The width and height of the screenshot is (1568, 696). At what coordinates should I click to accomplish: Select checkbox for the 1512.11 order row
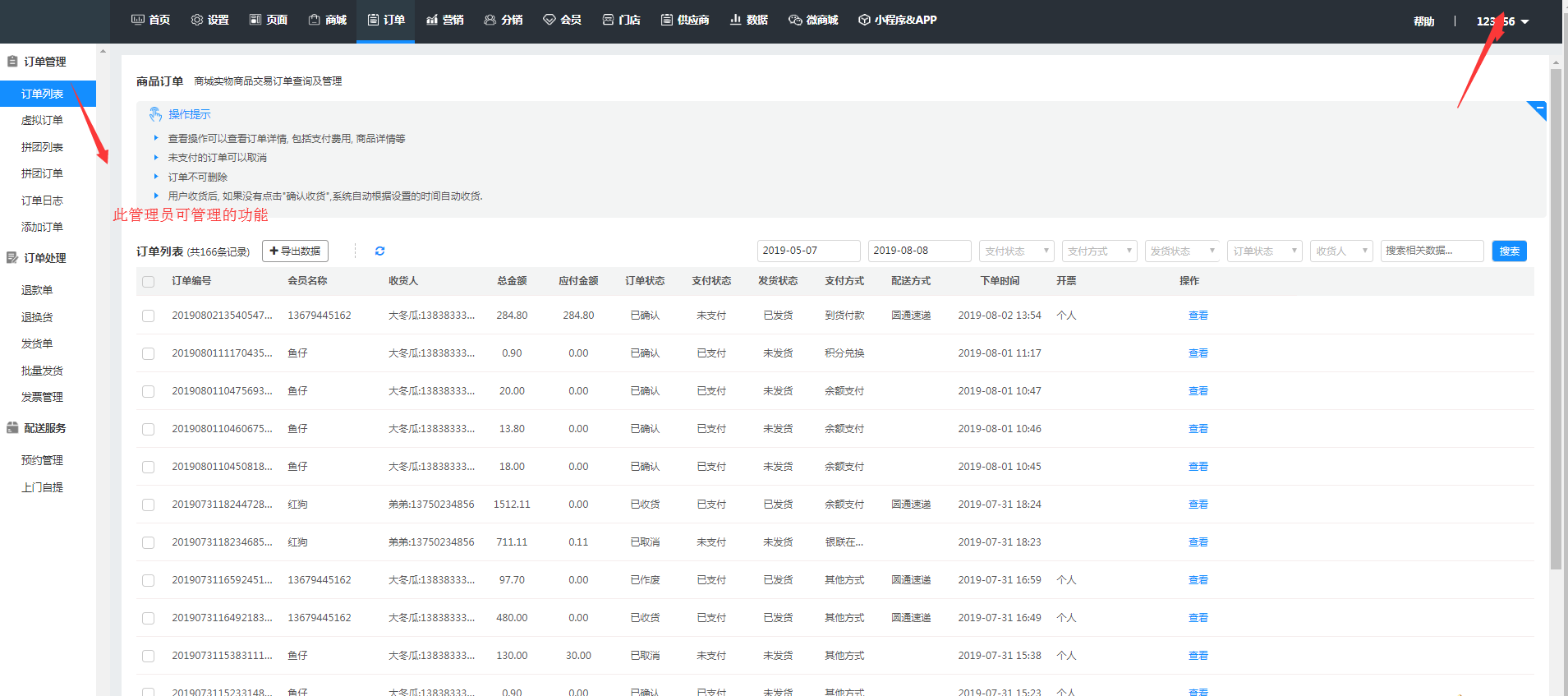tap(149, 505)
